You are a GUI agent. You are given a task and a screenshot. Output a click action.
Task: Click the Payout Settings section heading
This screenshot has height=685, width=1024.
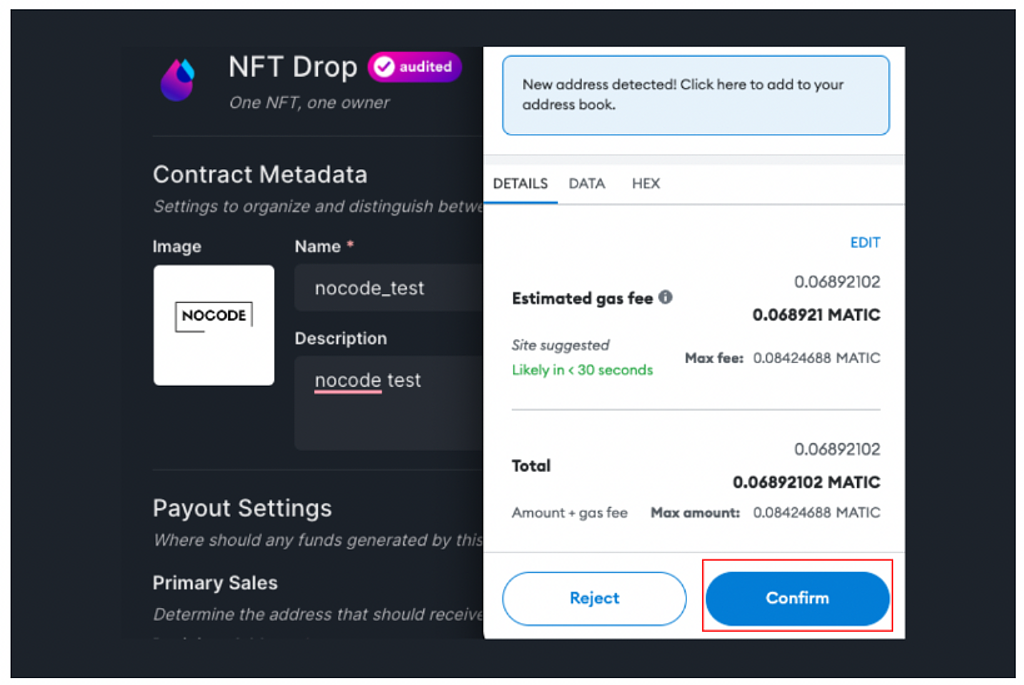242,508
